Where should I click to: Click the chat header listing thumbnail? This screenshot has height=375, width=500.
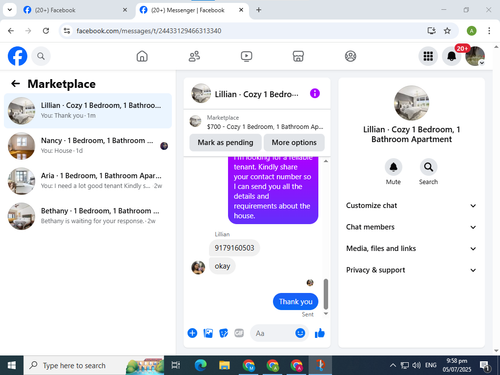pyautogui.click(x=201, y=93)
